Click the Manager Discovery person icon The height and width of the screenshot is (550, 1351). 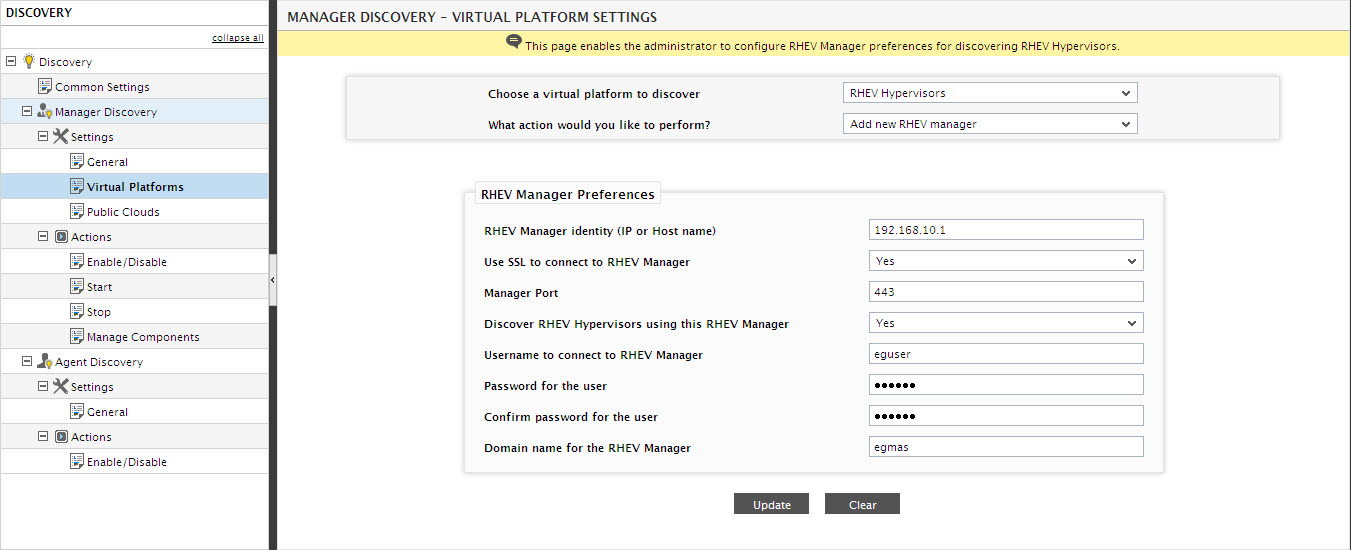45,111
